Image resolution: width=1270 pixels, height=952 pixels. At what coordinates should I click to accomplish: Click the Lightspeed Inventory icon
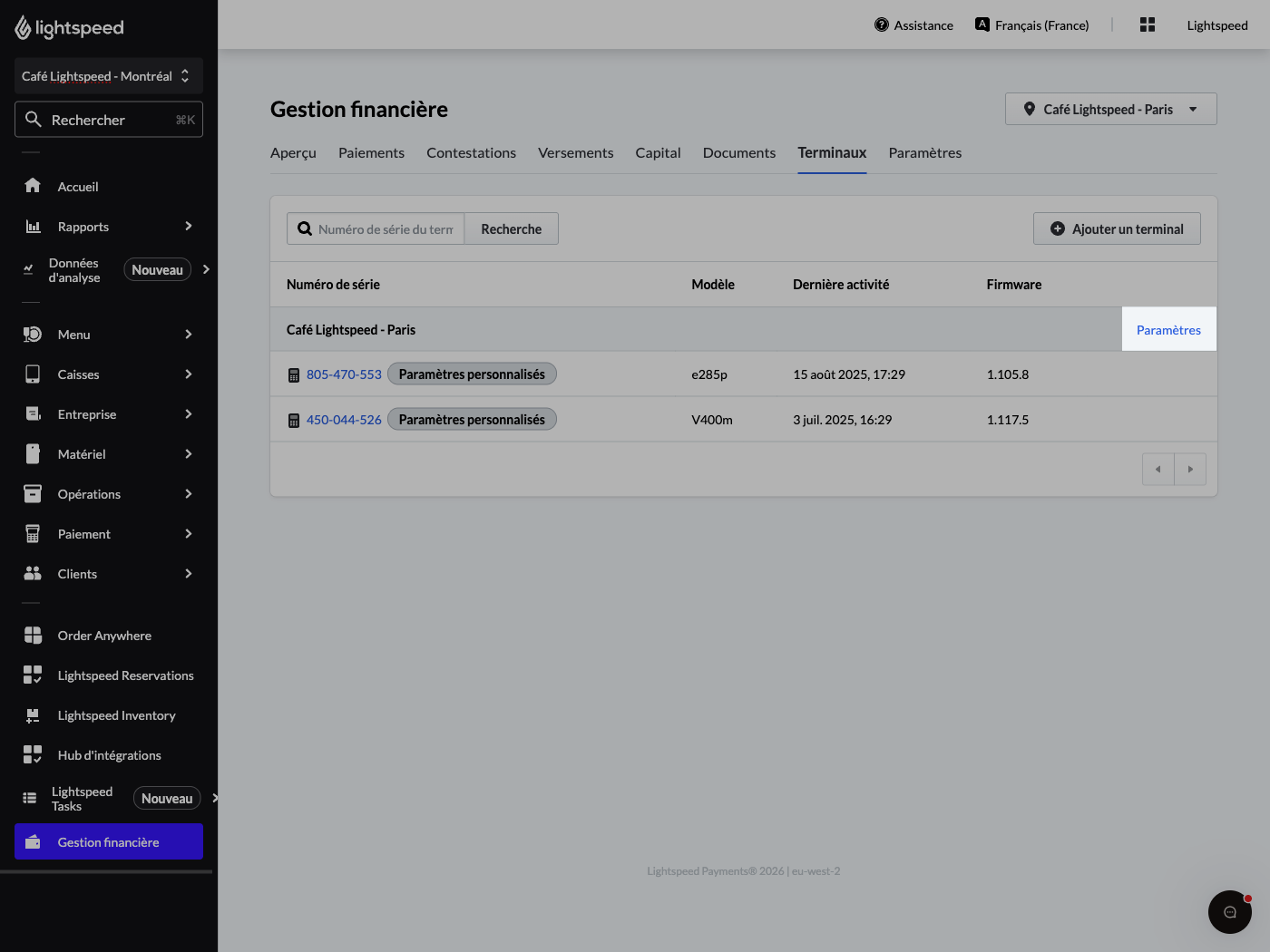point(33,715)
